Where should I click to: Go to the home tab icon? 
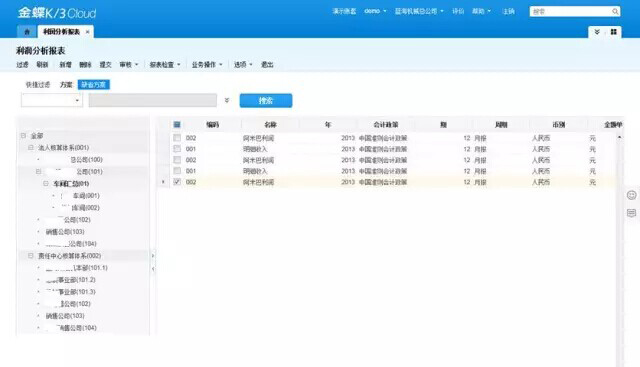coord(27,32)
